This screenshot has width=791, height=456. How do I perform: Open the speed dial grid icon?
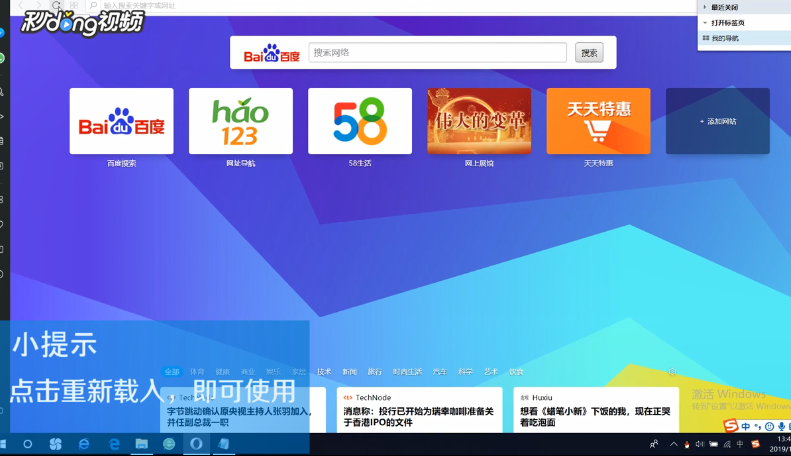point(74,6)
